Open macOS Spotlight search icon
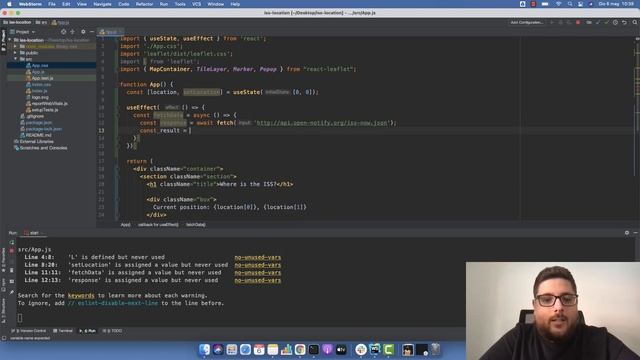Screen dimensions: 640x360 (569, 4)
